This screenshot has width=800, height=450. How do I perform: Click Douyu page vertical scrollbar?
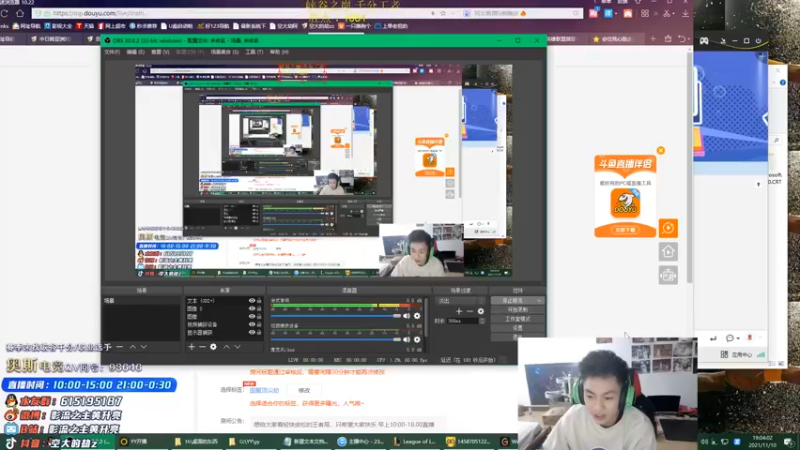689,168
